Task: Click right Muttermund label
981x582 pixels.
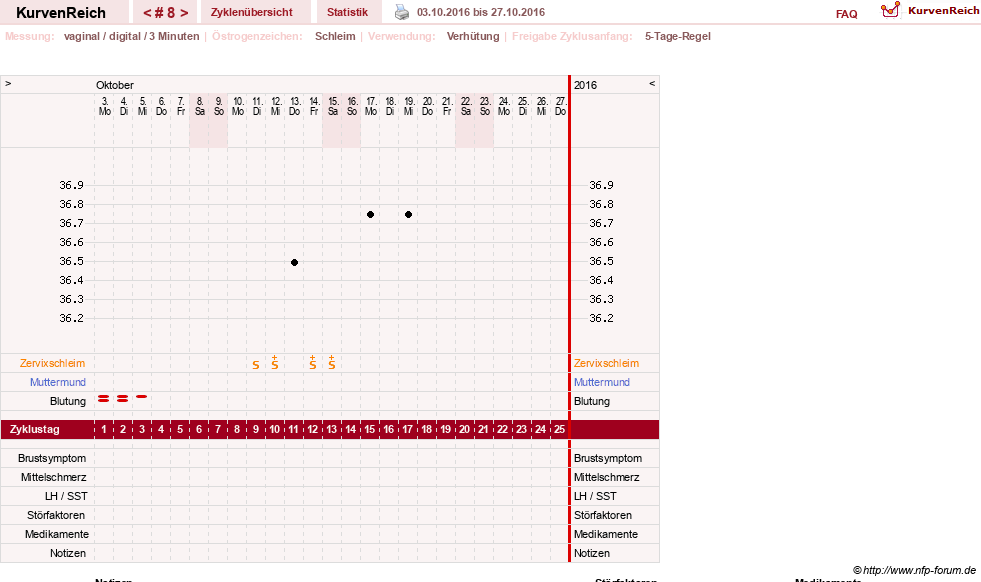Action: click(x=602, y=382)
